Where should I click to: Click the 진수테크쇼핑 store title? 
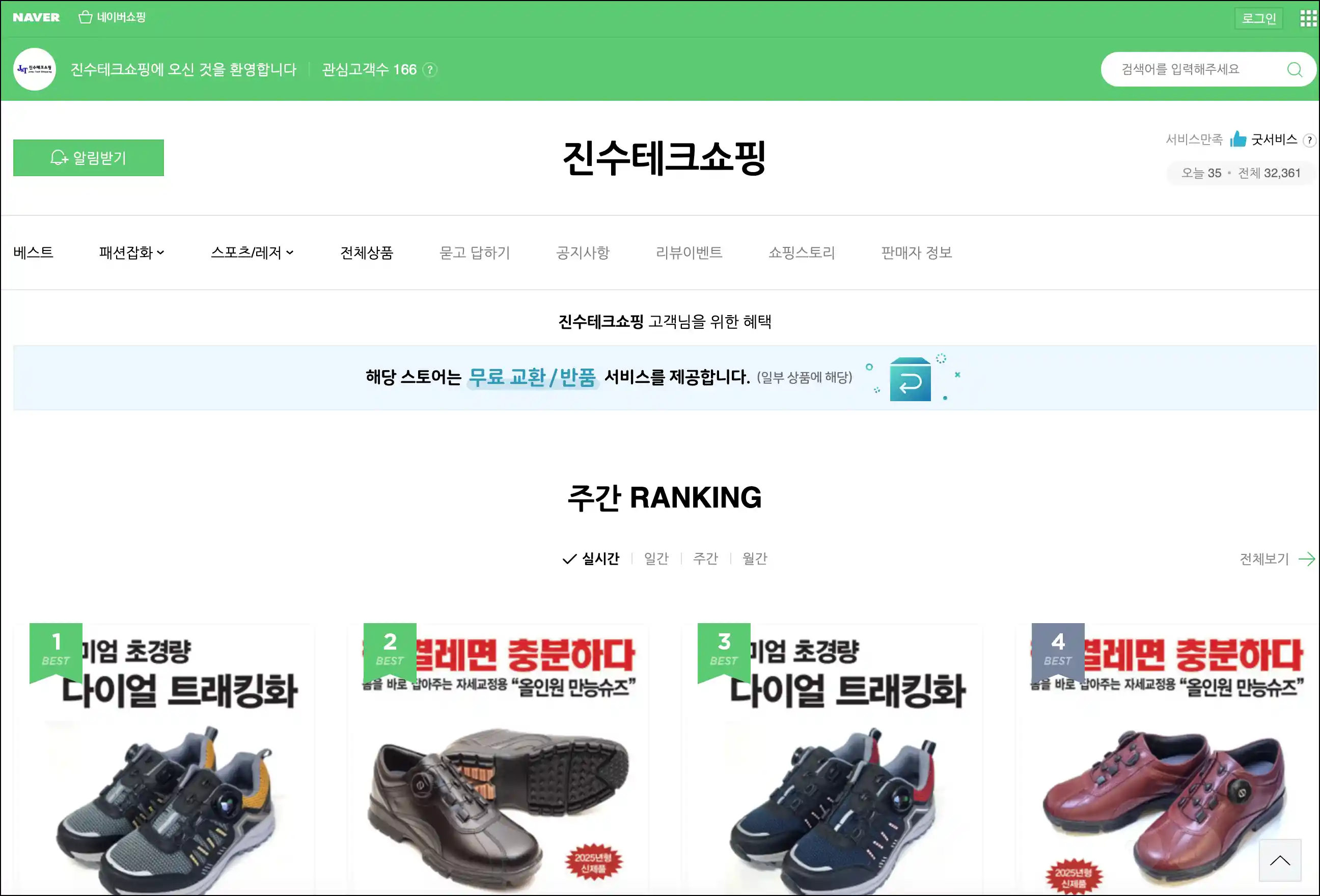click(x=664, y=157)
